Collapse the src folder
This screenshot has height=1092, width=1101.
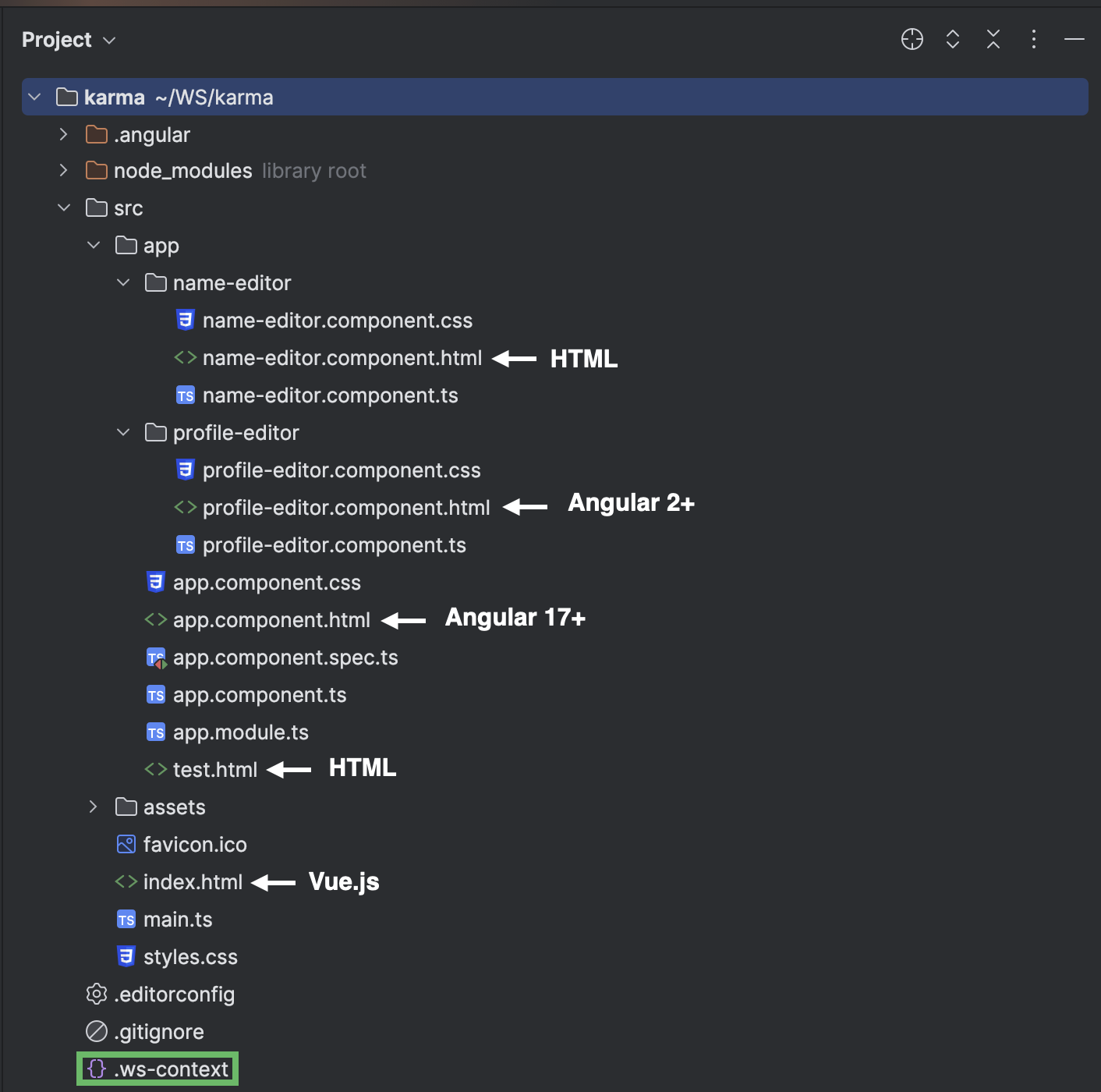[x=63, y=207]
